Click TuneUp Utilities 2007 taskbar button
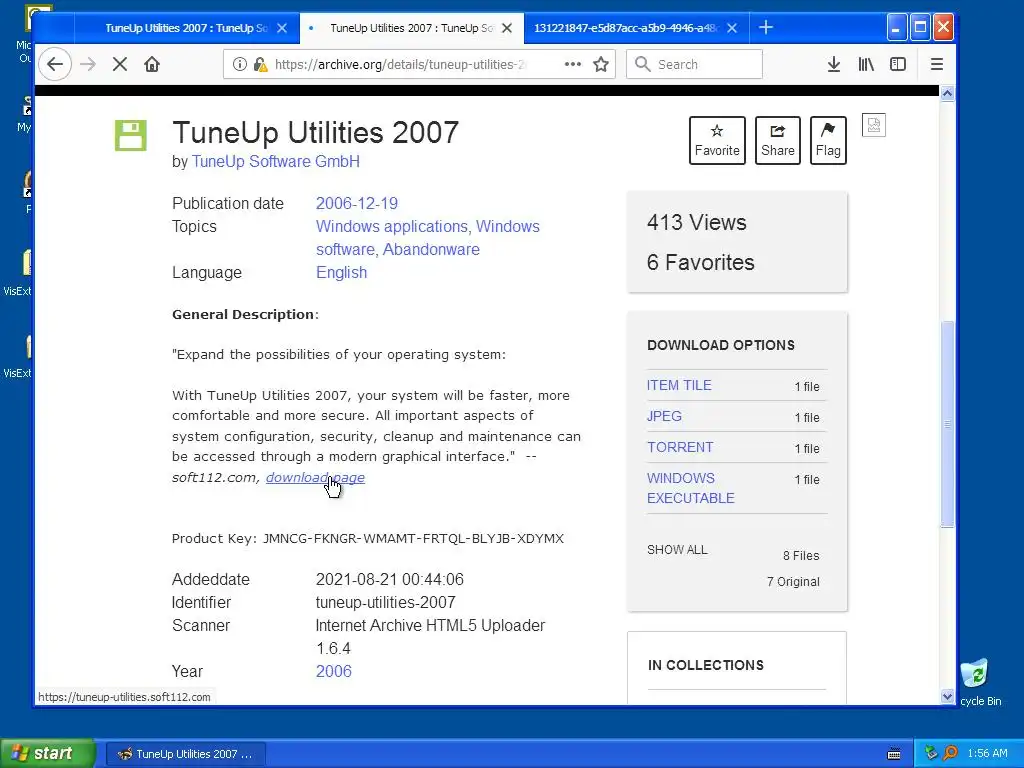The width and height of the screenshot is (1024, 768). (185, 754)
